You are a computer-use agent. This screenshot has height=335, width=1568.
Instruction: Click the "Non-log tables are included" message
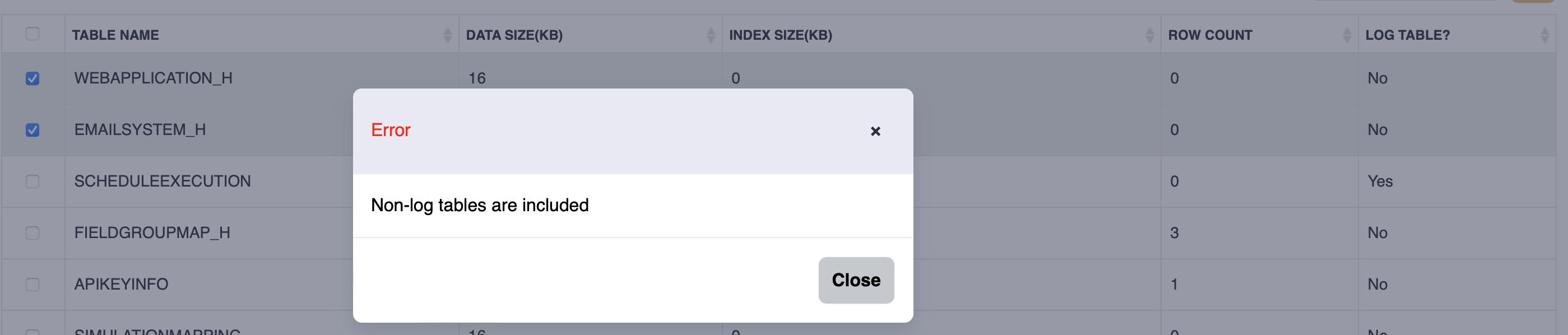480,206
